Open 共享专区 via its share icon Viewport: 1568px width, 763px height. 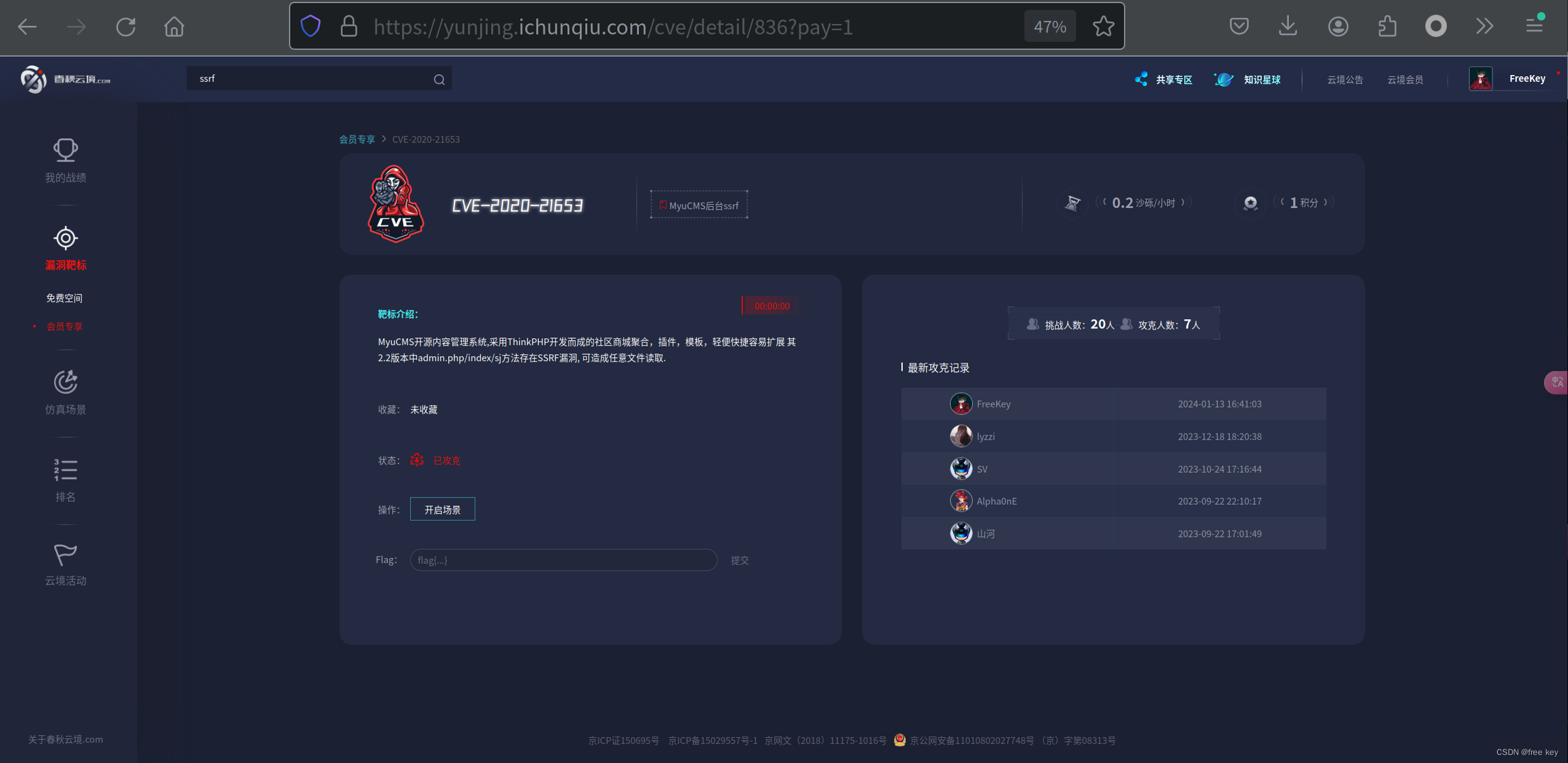tap(1141, 79)
